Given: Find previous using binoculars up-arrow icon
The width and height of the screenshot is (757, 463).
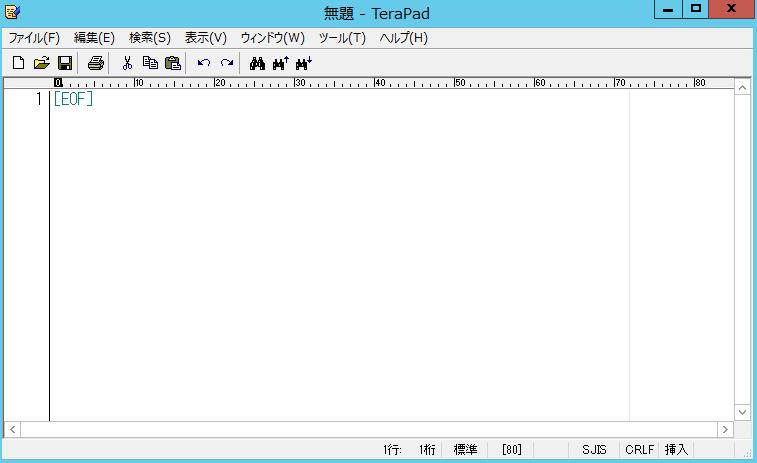Looking at the screenshot, I should tap(280, 63).
